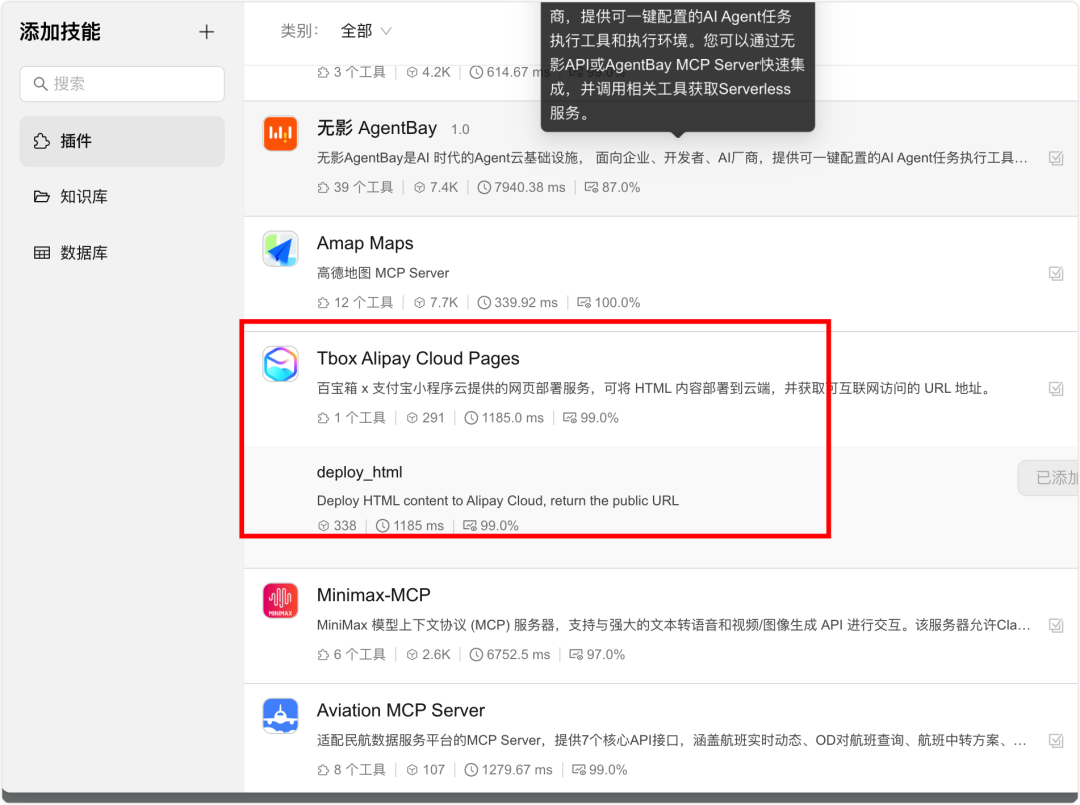Expand the Minimax-MCP plugin title
Viewport: 1080px width, 805px height.
374,595
